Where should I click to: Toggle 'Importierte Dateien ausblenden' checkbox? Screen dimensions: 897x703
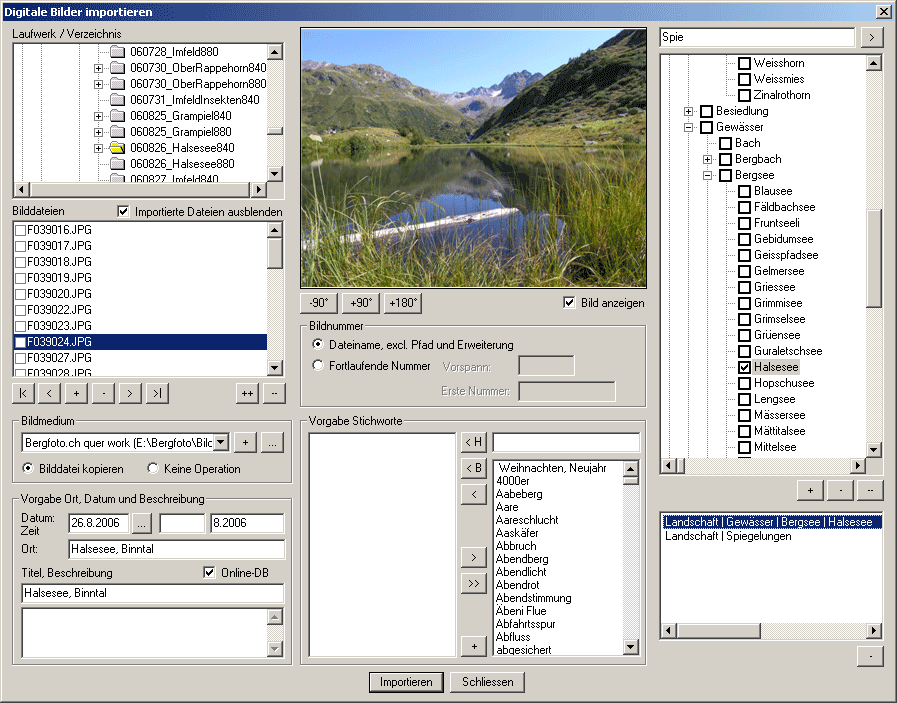(124, 212)
